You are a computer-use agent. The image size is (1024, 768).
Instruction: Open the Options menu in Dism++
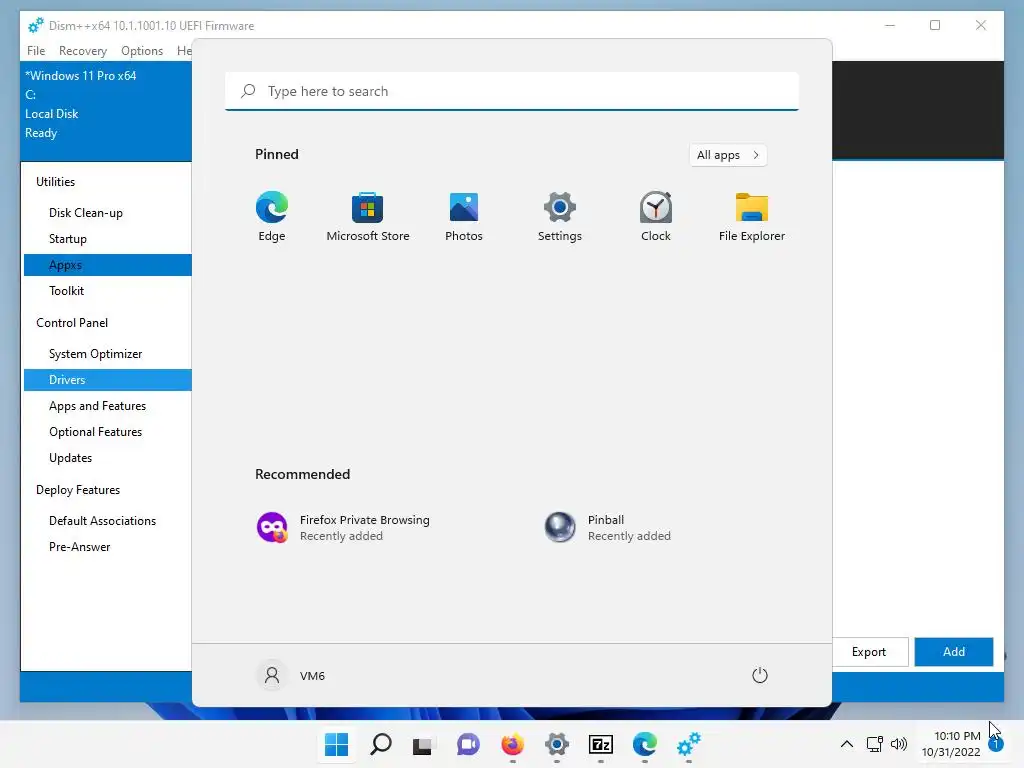(142, 50)
